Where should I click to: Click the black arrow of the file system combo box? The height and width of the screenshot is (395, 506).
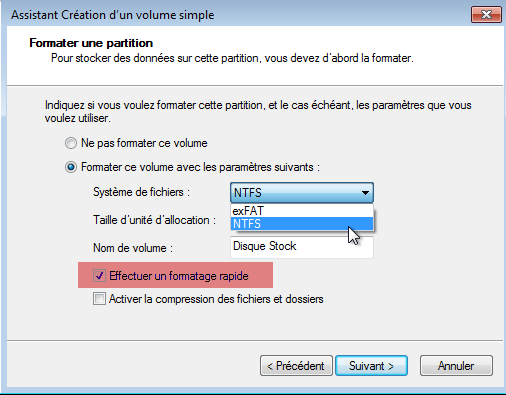point(365,193)
